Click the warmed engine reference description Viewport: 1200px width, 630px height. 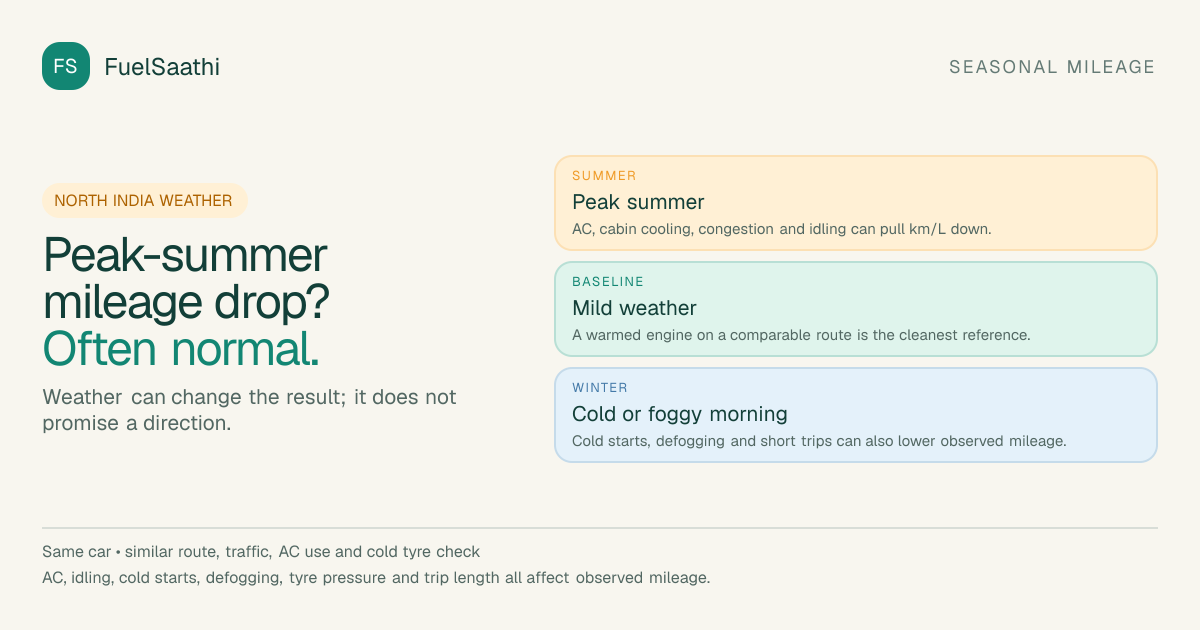pyautogui.click(x=801, y=335)
